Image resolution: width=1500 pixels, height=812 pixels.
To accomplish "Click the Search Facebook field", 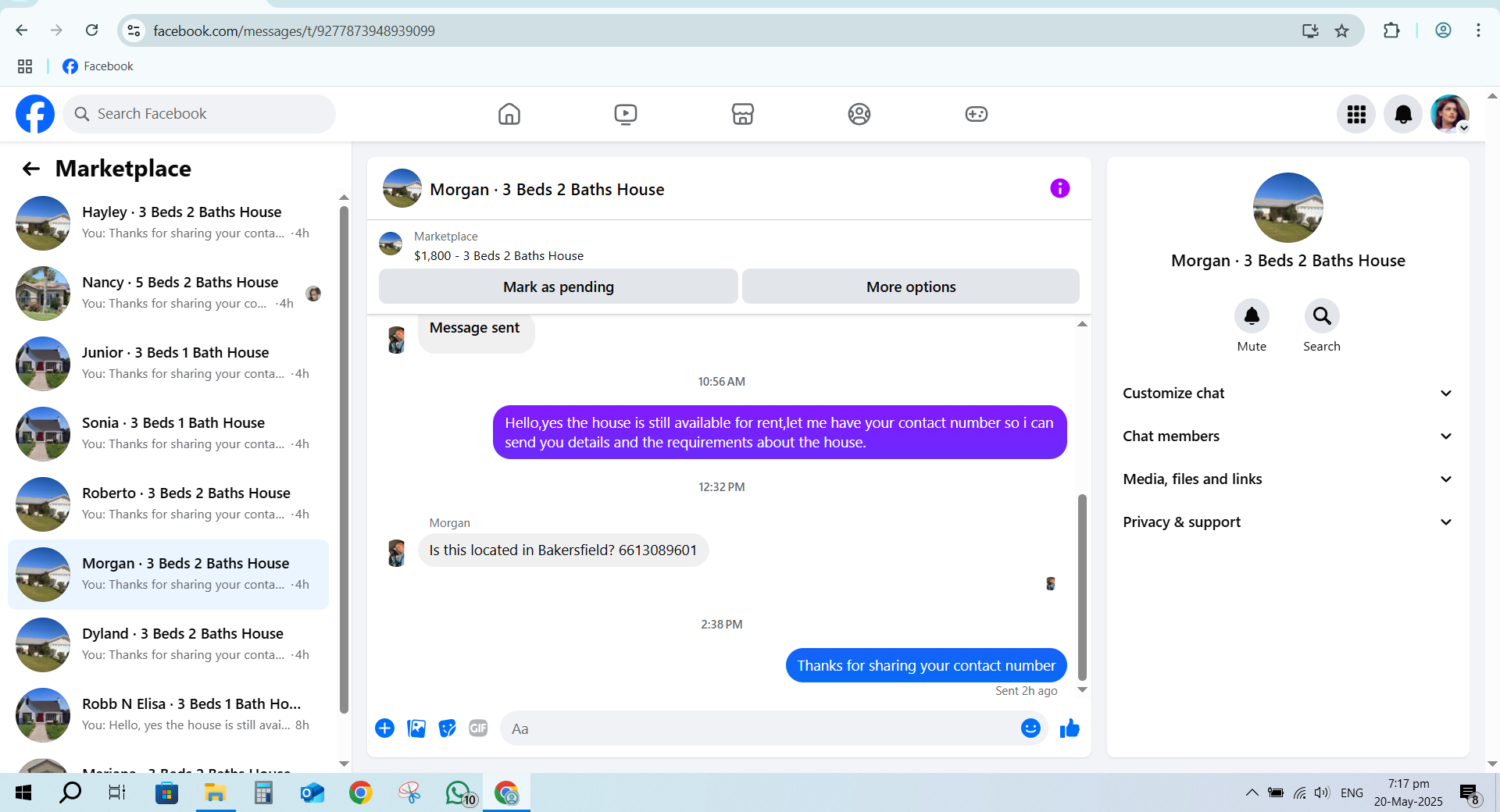I will click(199, 114).
